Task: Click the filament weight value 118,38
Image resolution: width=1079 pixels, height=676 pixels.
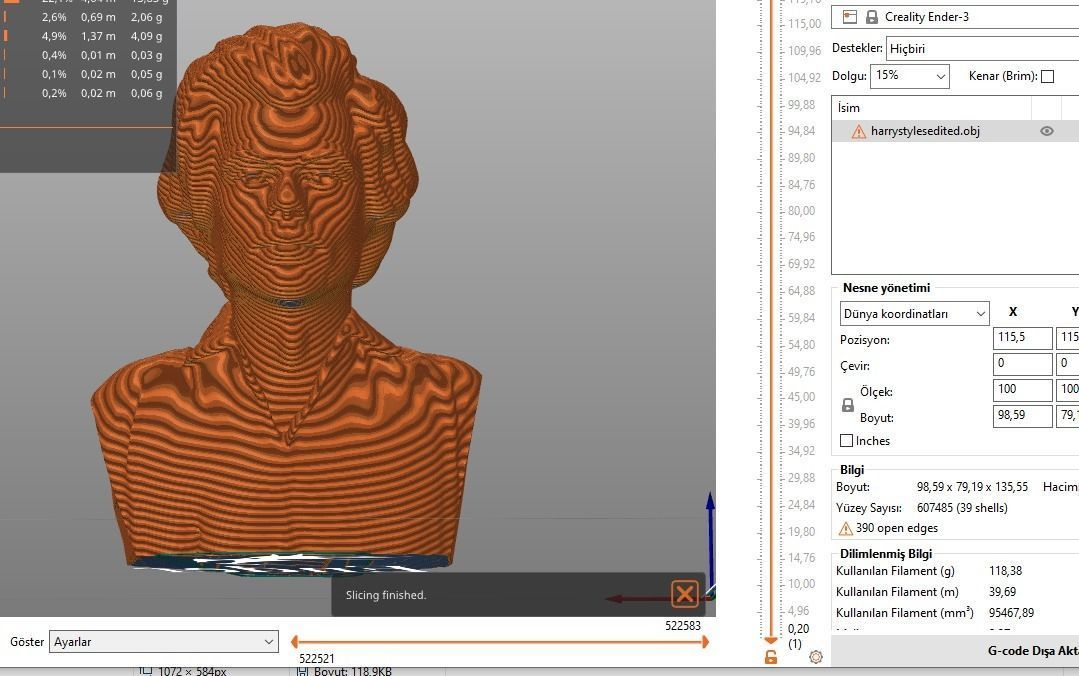Action: [x=1005, y=571]
